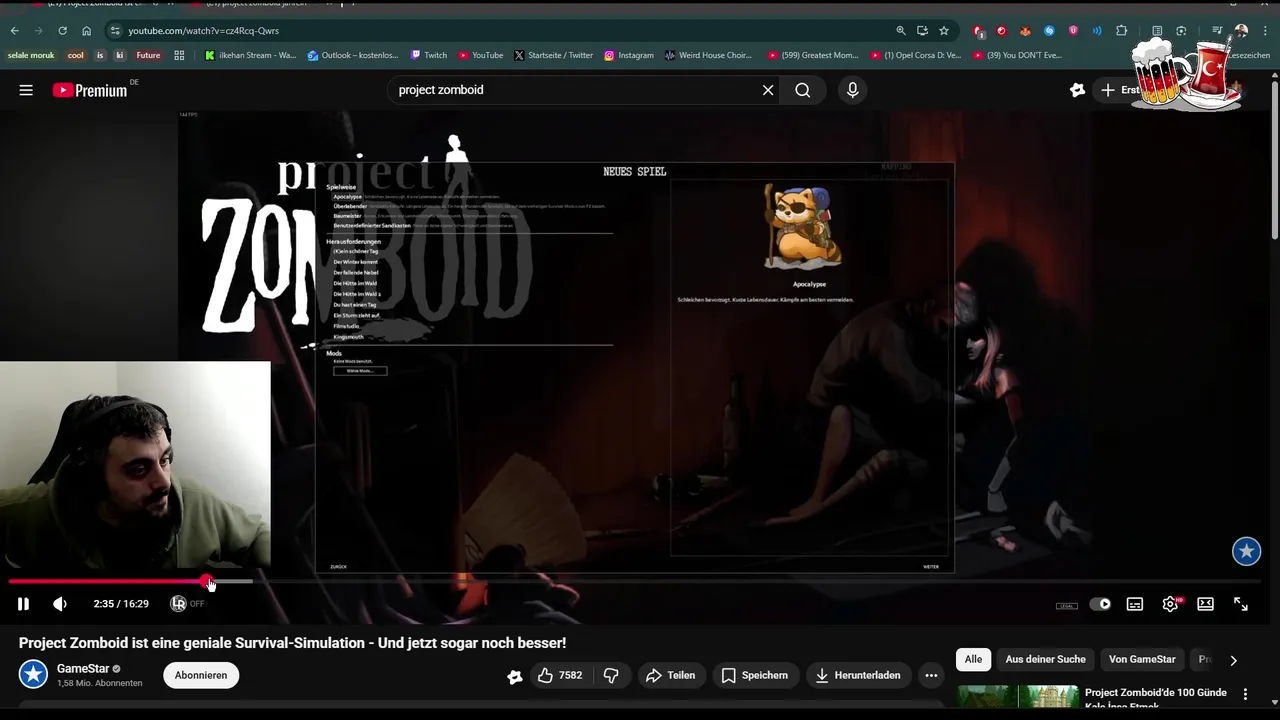The width and height of the screenshot is (1280, 720).
Task: Open the Instagram bookmark
Action: pyautogui.click(x=629, y=56)
